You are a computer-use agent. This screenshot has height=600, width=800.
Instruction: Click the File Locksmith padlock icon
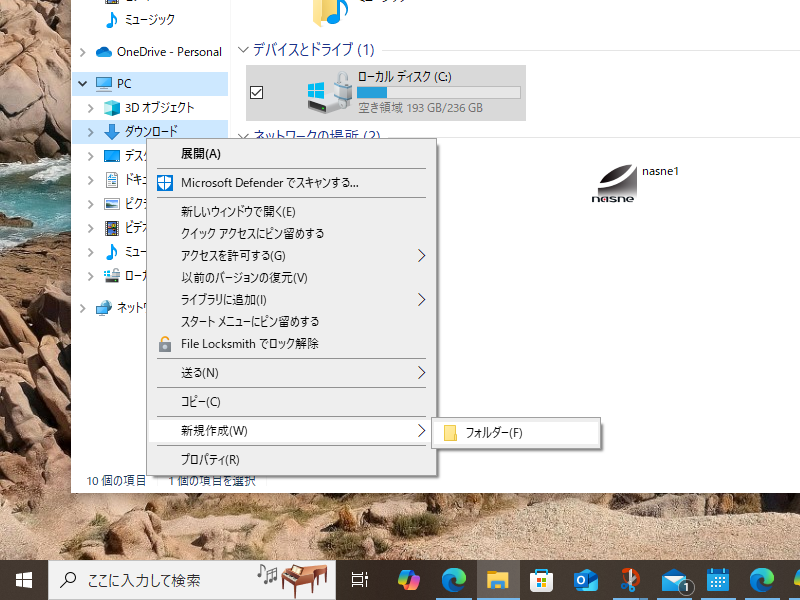click(164, 343)
